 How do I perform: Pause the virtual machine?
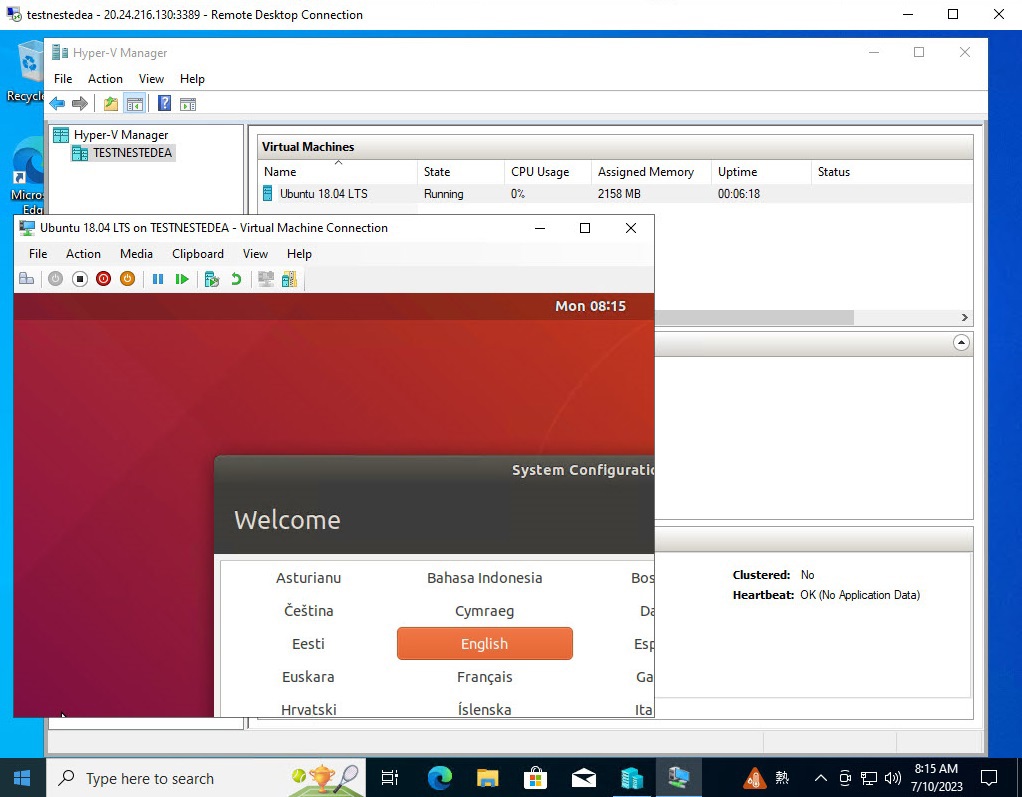pos(158,279)
